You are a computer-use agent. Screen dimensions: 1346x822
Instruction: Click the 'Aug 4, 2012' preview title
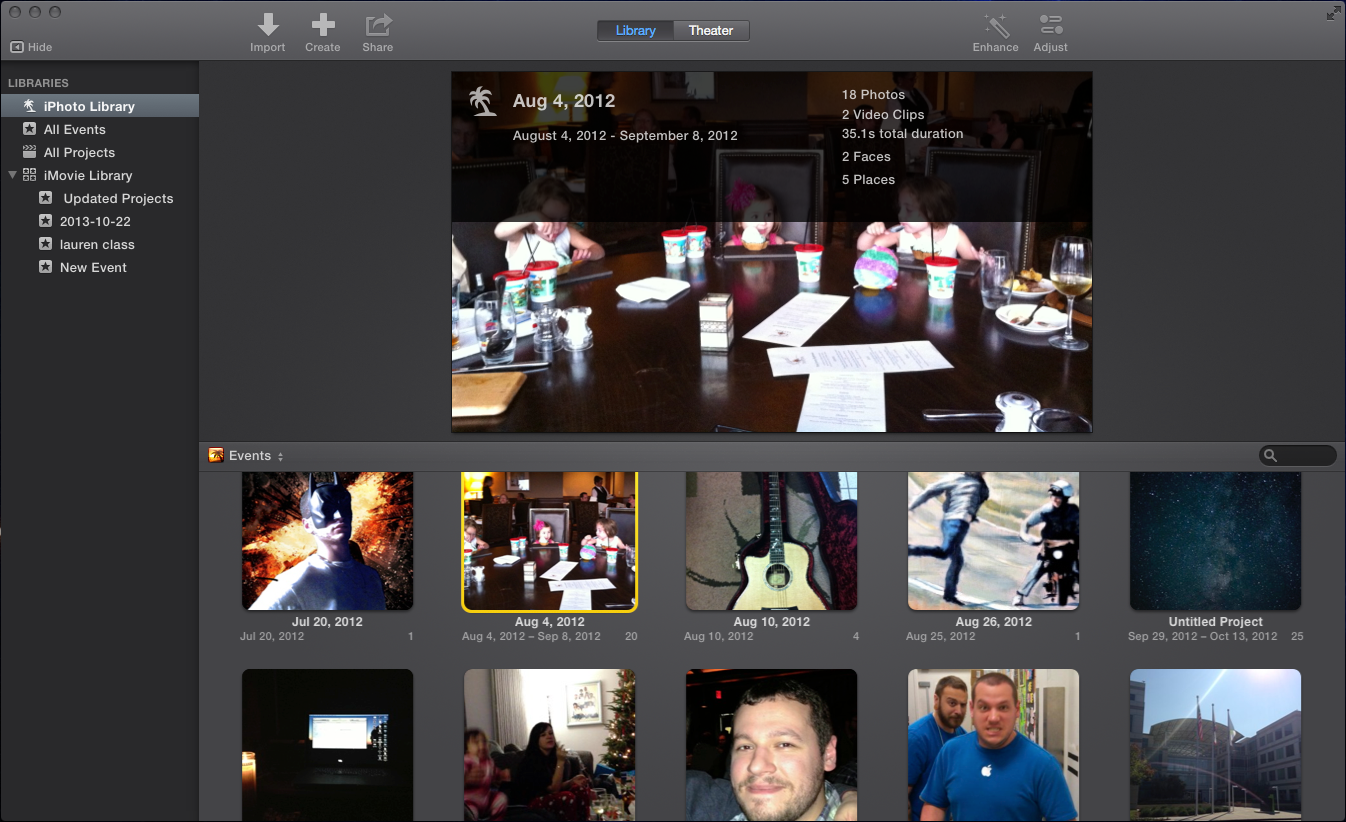point(564,101)
